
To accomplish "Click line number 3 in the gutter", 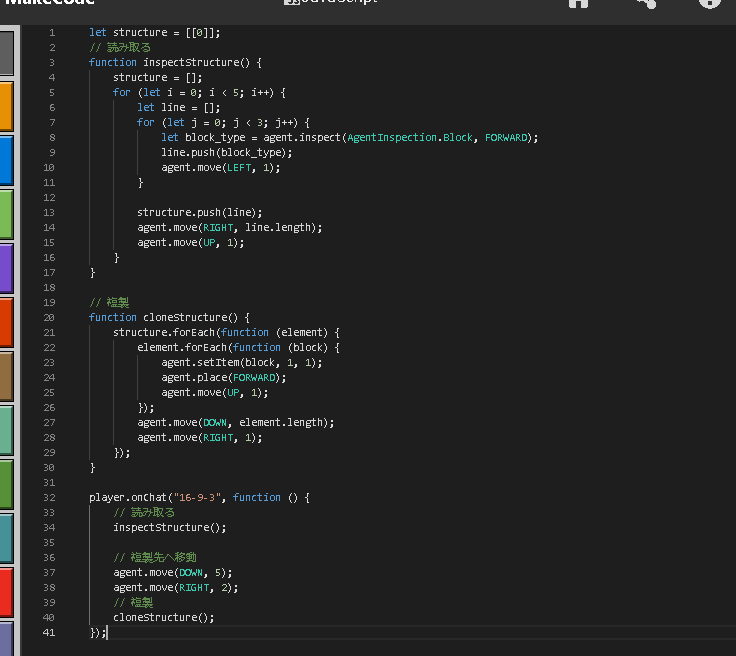I will coord(52,62).
